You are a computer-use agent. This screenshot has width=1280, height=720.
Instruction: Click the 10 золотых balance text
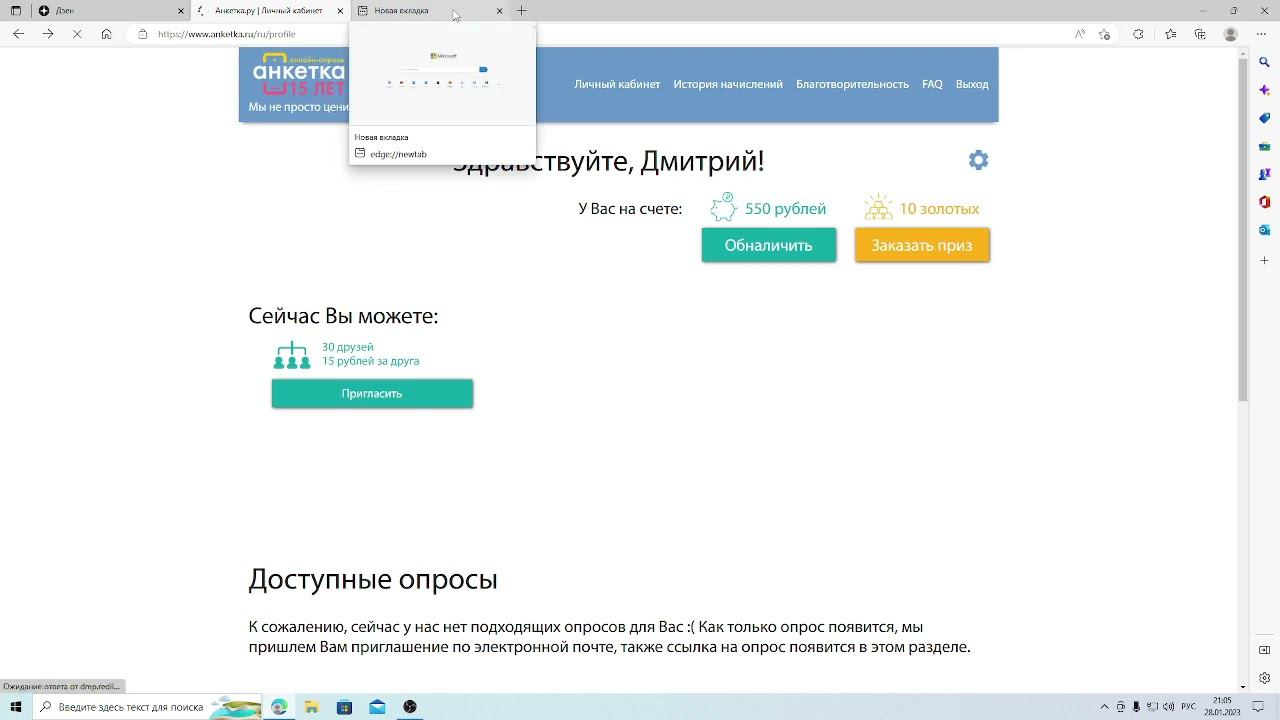[939, 208]
